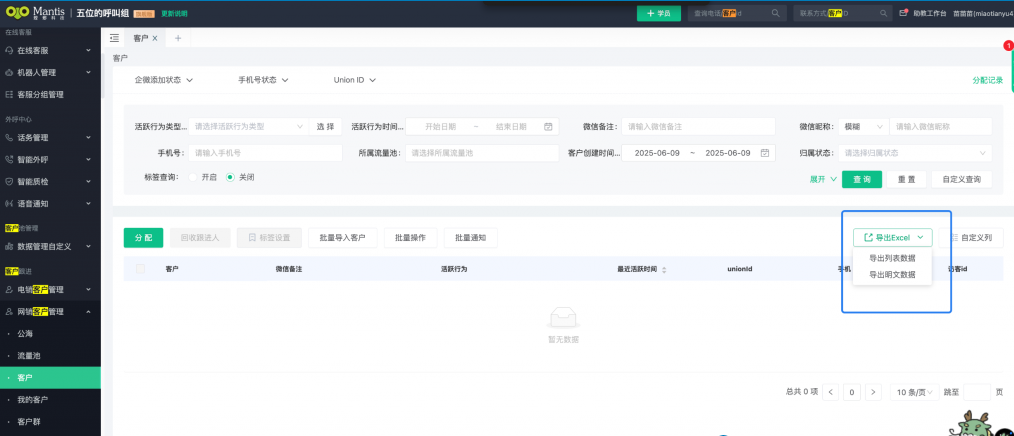1014x436 pixels.
Task: Open 我的客户 in the sidebar
Action: [x=32, y=400]
